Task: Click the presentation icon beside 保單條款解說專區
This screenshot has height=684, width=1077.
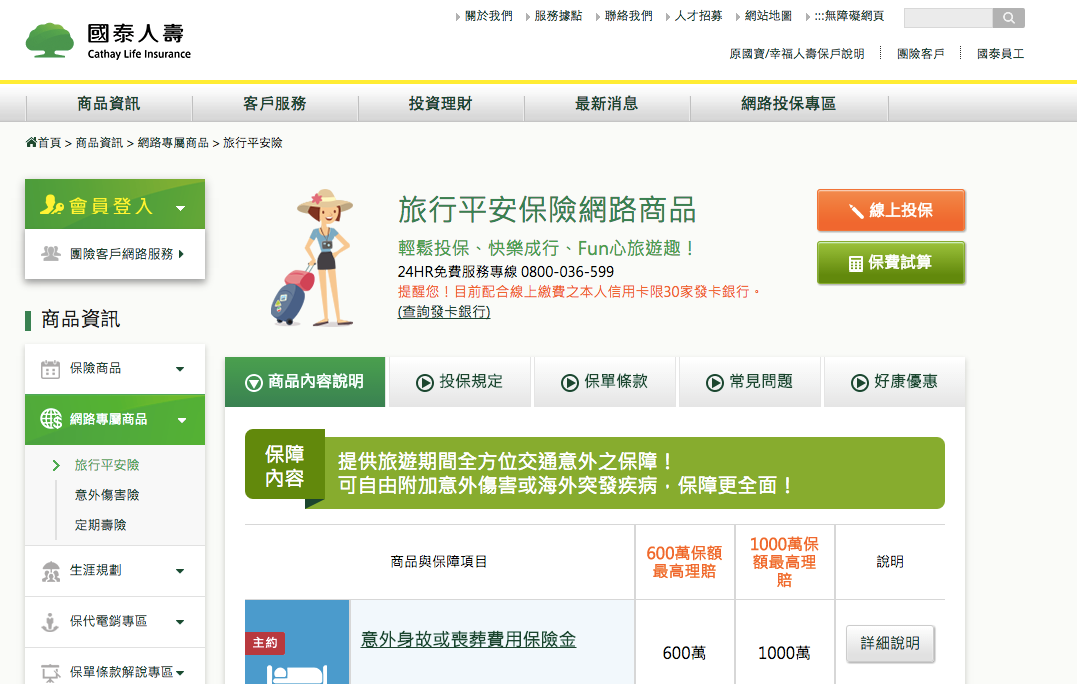Action: click(51, 672)
